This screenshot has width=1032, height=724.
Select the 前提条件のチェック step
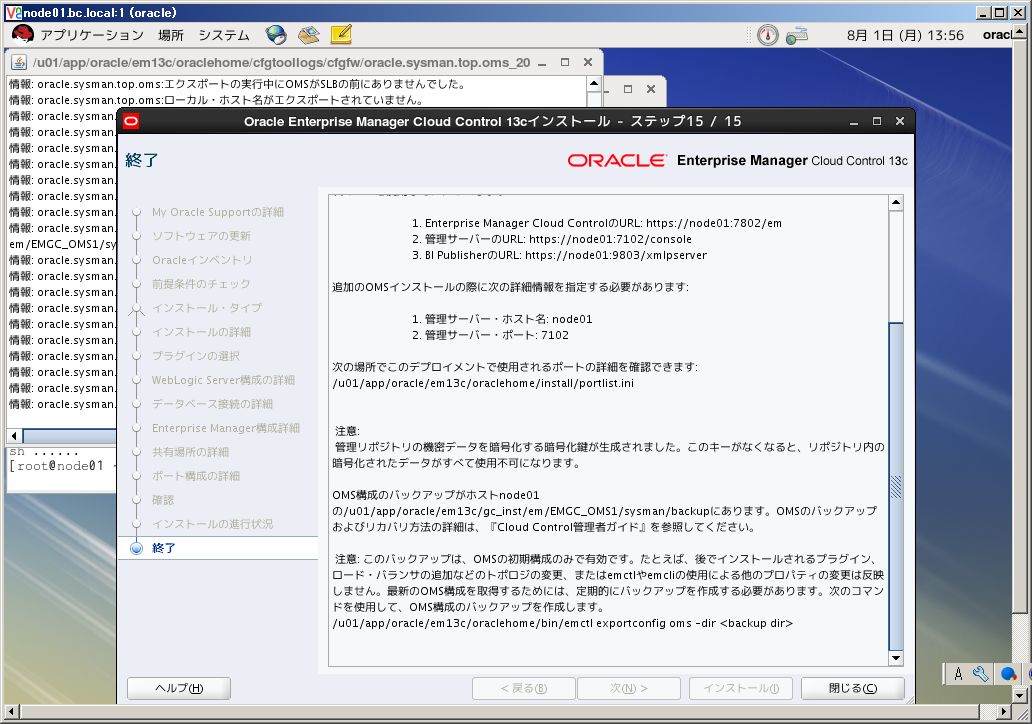pyautogui.click(x=201, y=284)
